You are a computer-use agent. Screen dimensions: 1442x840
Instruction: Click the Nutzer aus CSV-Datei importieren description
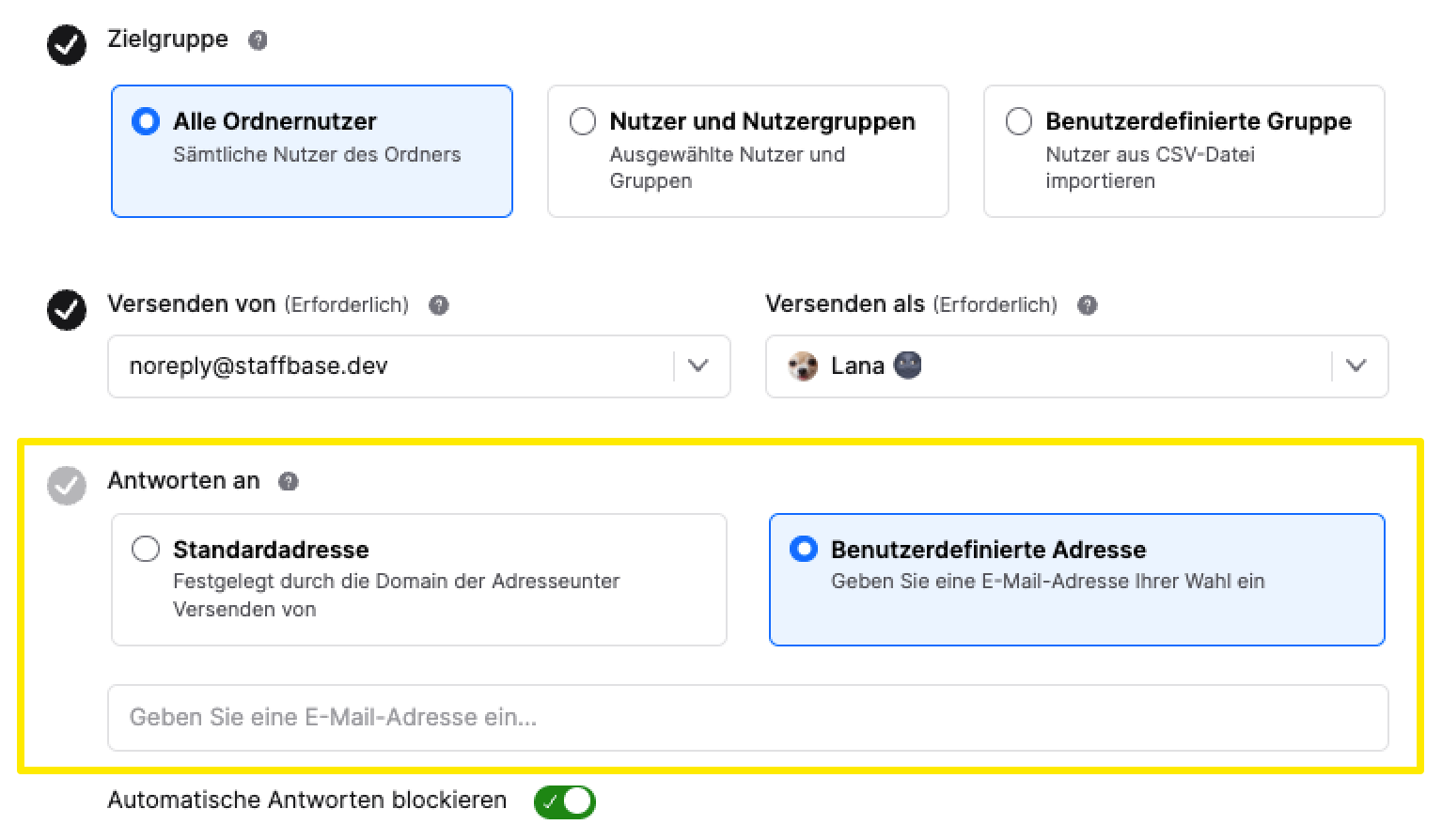[x=1150, y=167]
